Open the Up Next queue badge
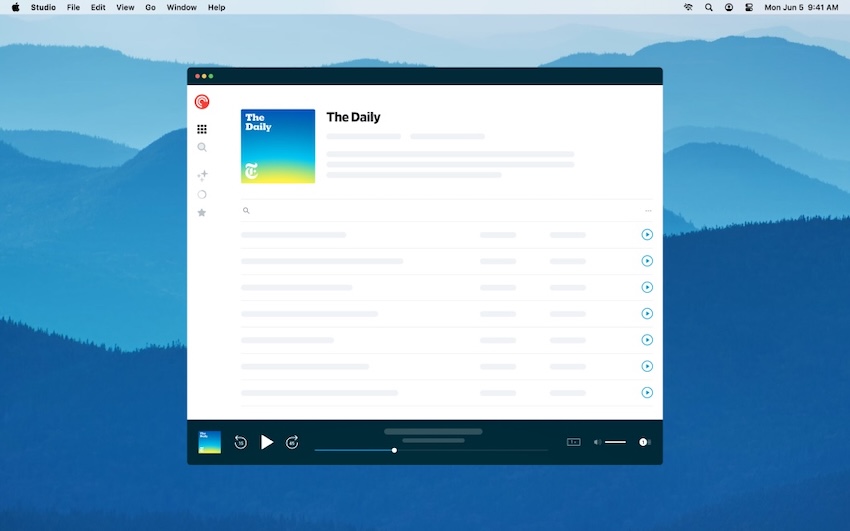Image resolution: width=850 pixels, height=531 pixels. click(644, 442)
